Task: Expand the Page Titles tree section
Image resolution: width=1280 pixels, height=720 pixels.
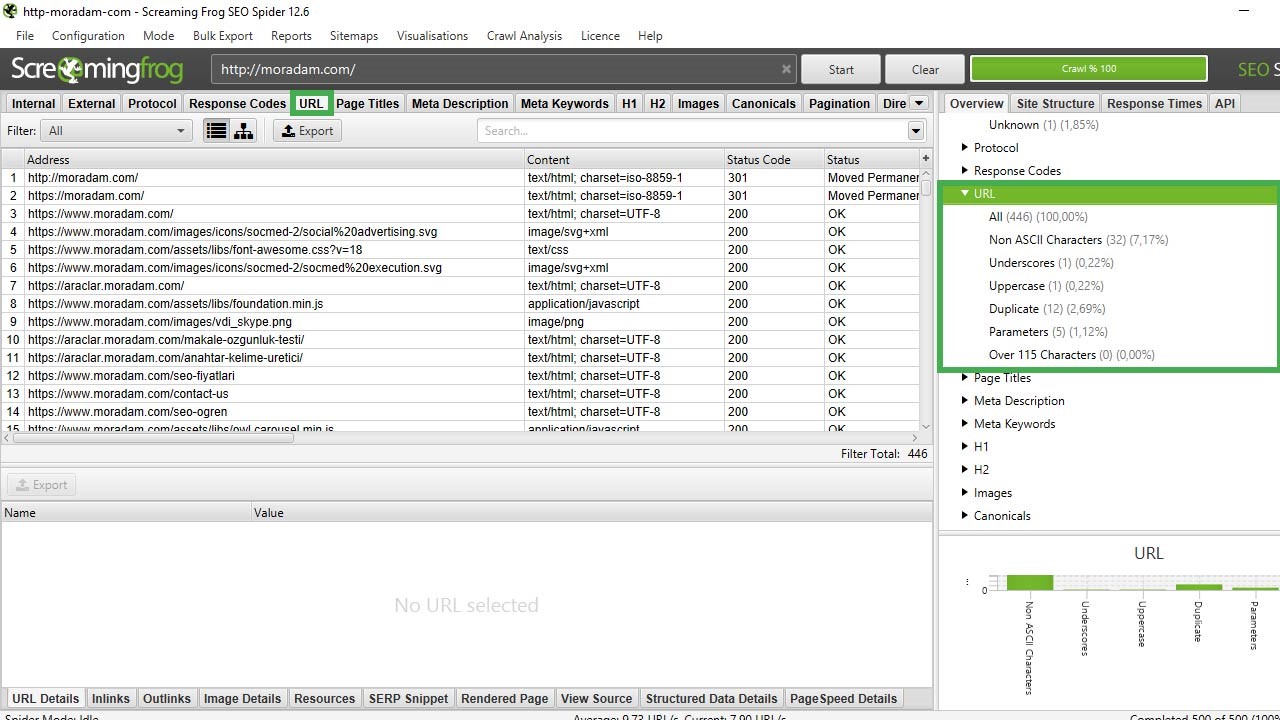Action: click(965, 377)
